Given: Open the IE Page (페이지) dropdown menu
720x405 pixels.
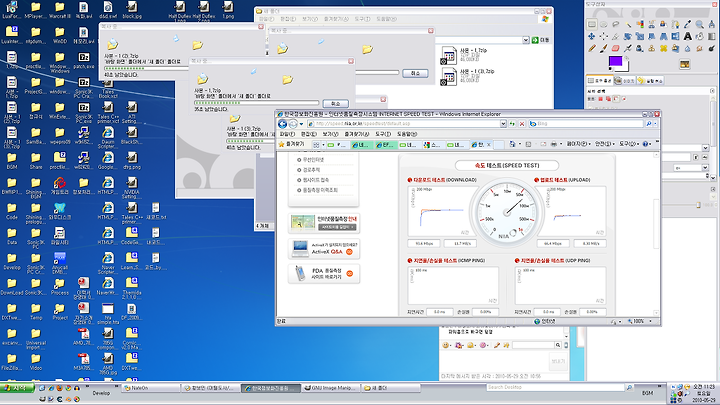Looking at the screenshot, I should [579, 144].
